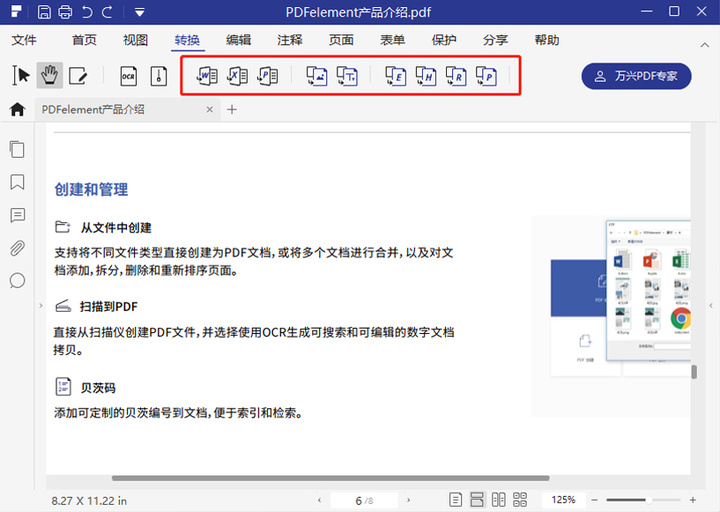
Task: Open the 页面 tab
Action: [x=341, y=40]
